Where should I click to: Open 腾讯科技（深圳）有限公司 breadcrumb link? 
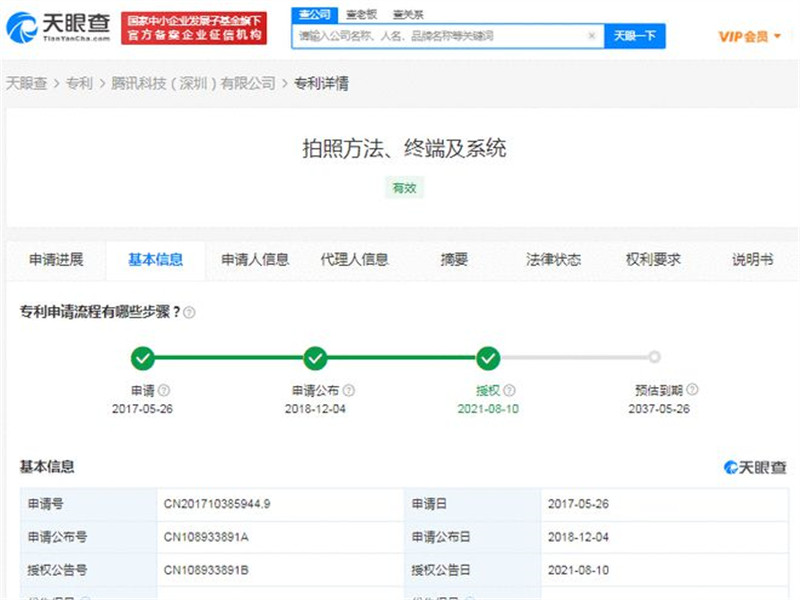pyautogui.click(x=193, y=83)
